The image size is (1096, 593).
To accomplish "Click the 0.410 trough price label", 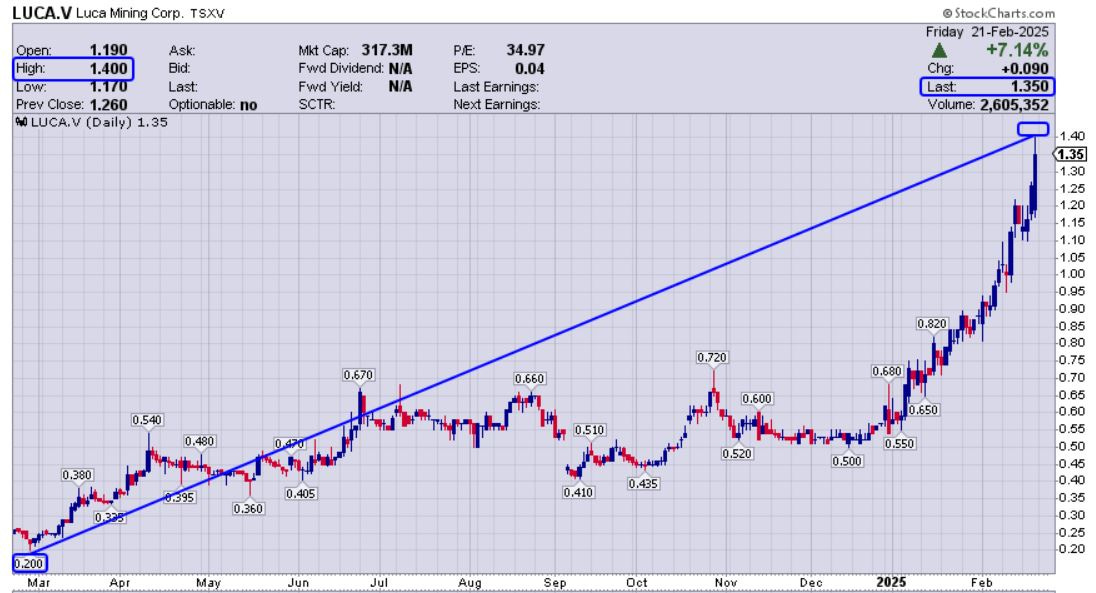I will tap(578, 493).
